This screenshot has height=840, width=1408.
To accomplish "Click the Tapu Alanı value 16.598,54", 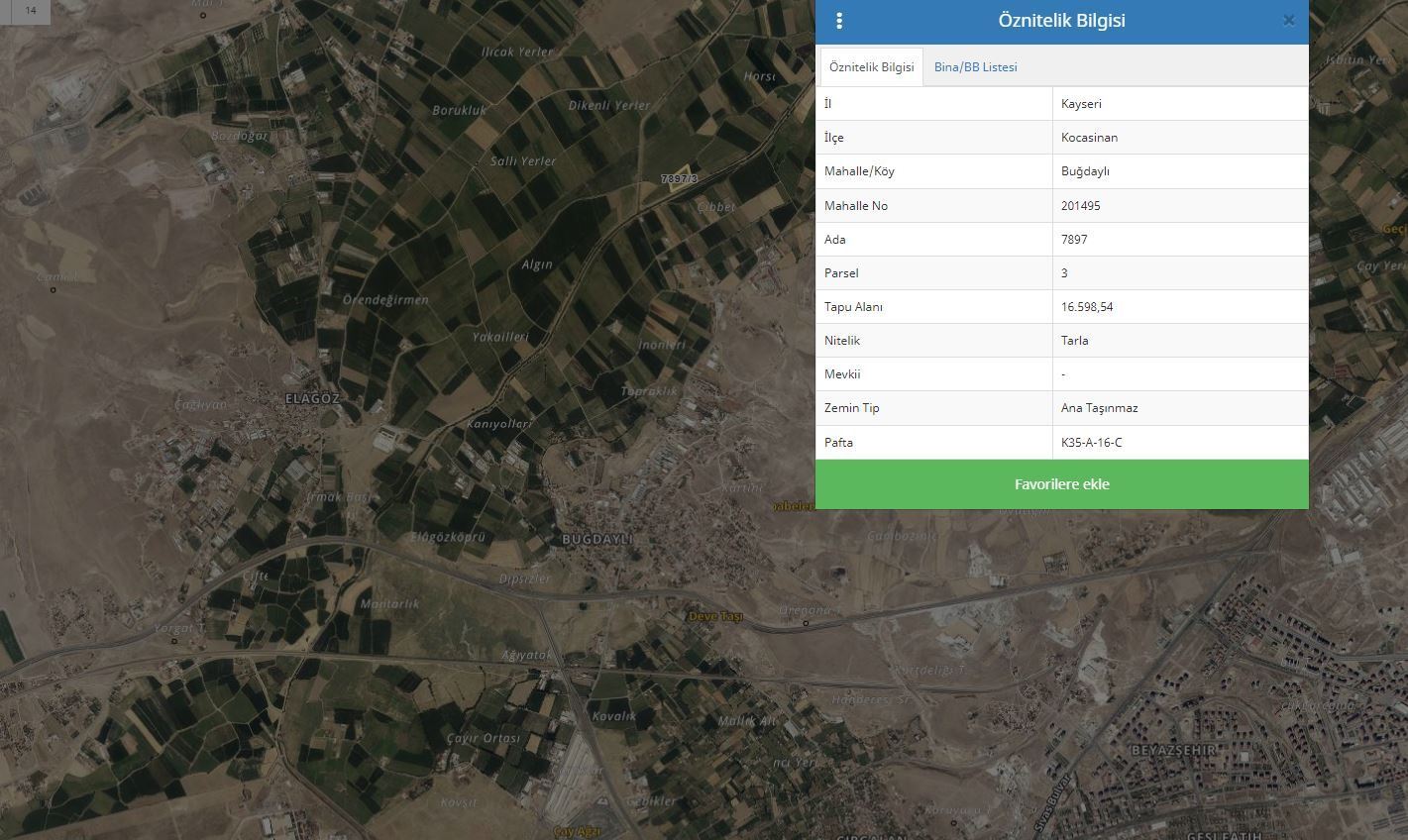I will coord(1087,307).
